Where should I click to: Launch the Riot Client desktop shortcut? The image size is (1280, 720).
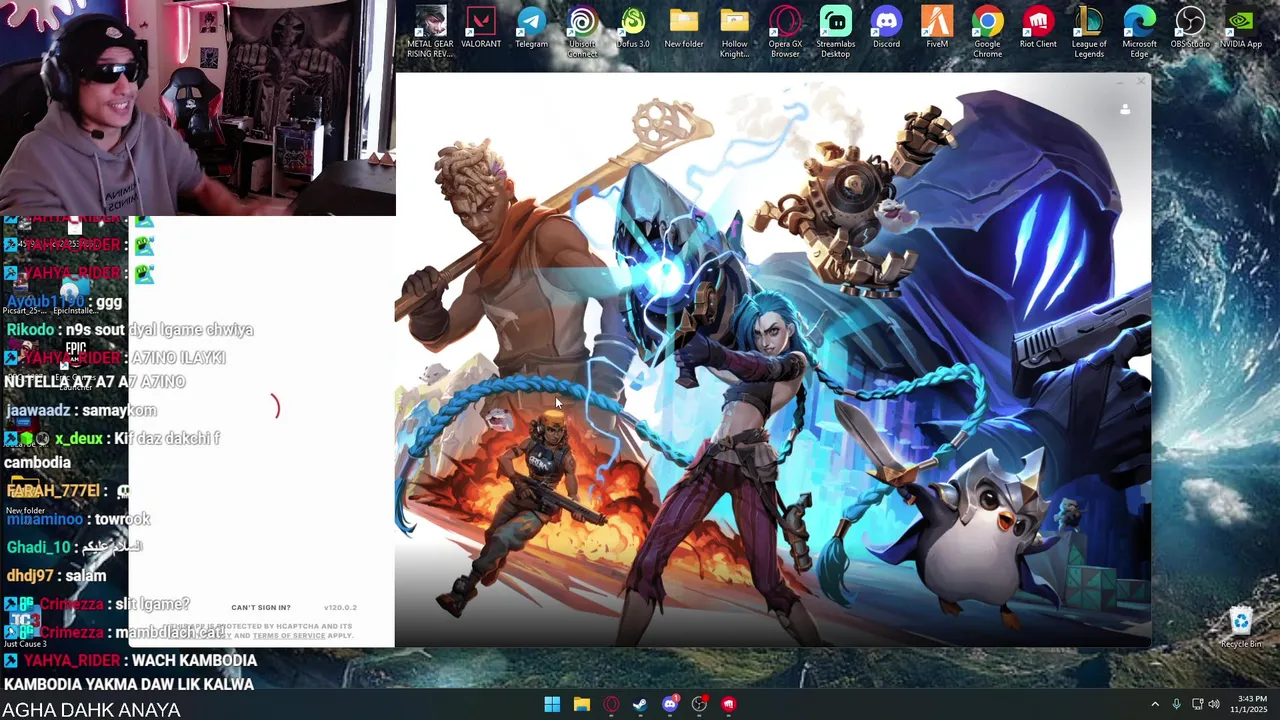1038,28
